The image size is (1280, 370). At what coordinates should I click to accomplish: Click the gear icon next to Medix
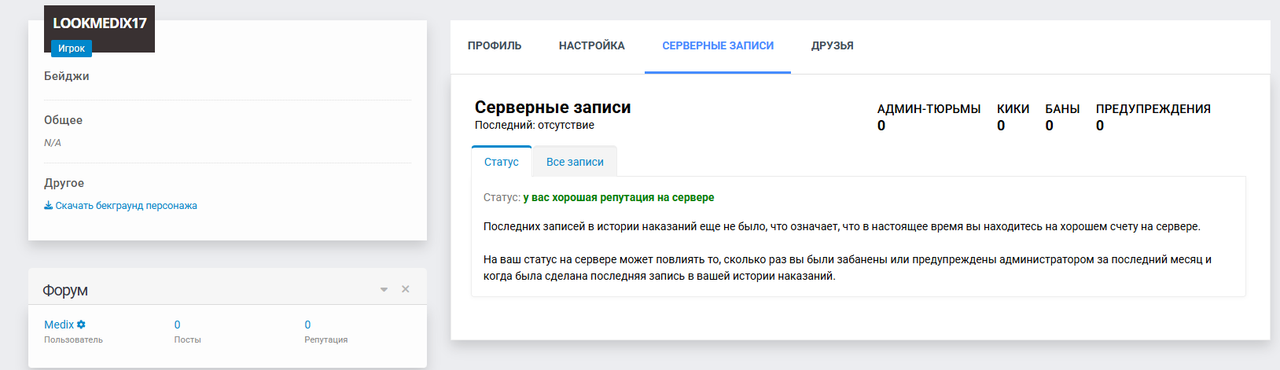pyautogui.click(x=82, y=325)
